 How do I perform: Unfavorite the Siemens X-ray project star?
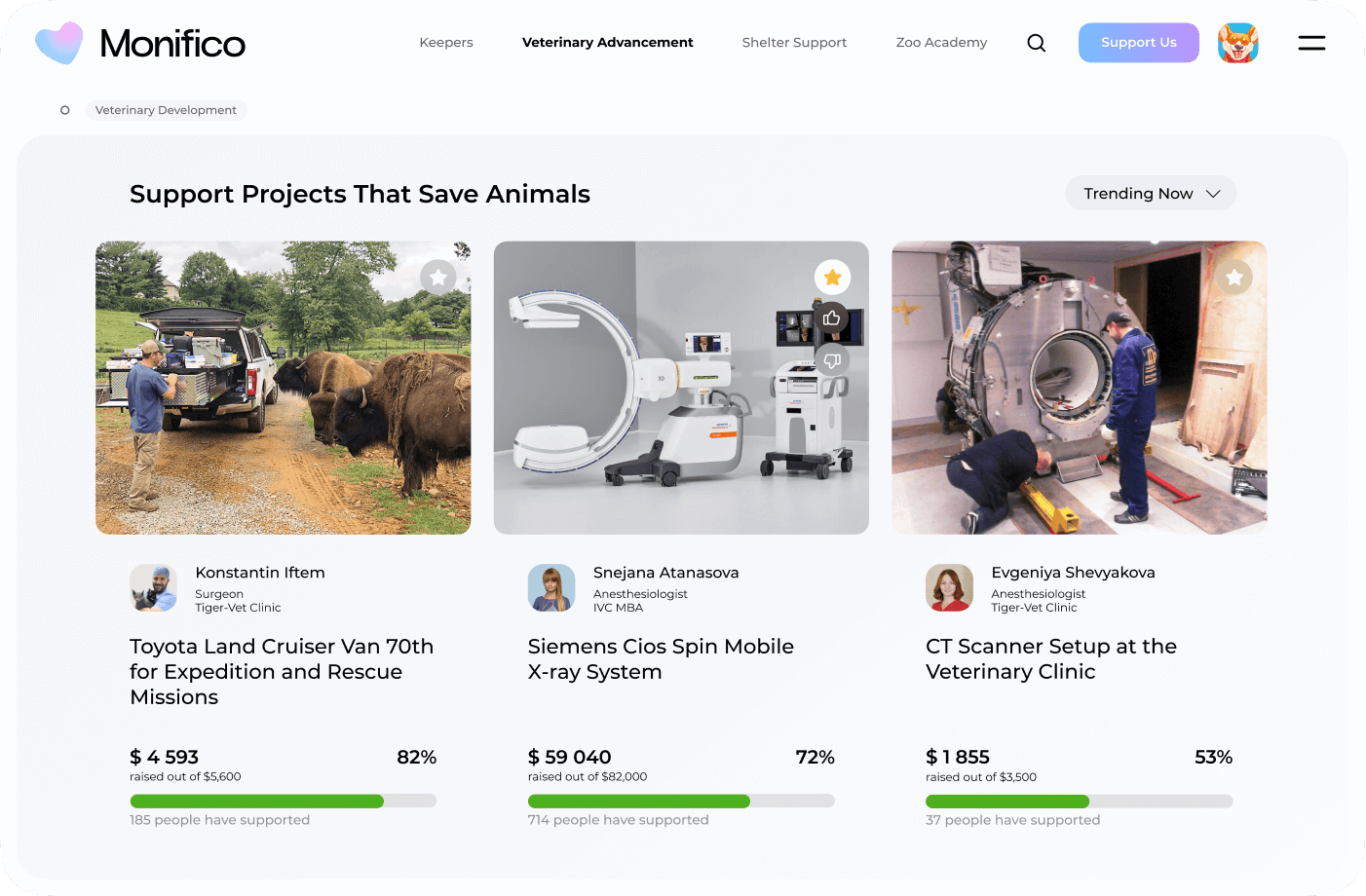click(x=832, y=278)
